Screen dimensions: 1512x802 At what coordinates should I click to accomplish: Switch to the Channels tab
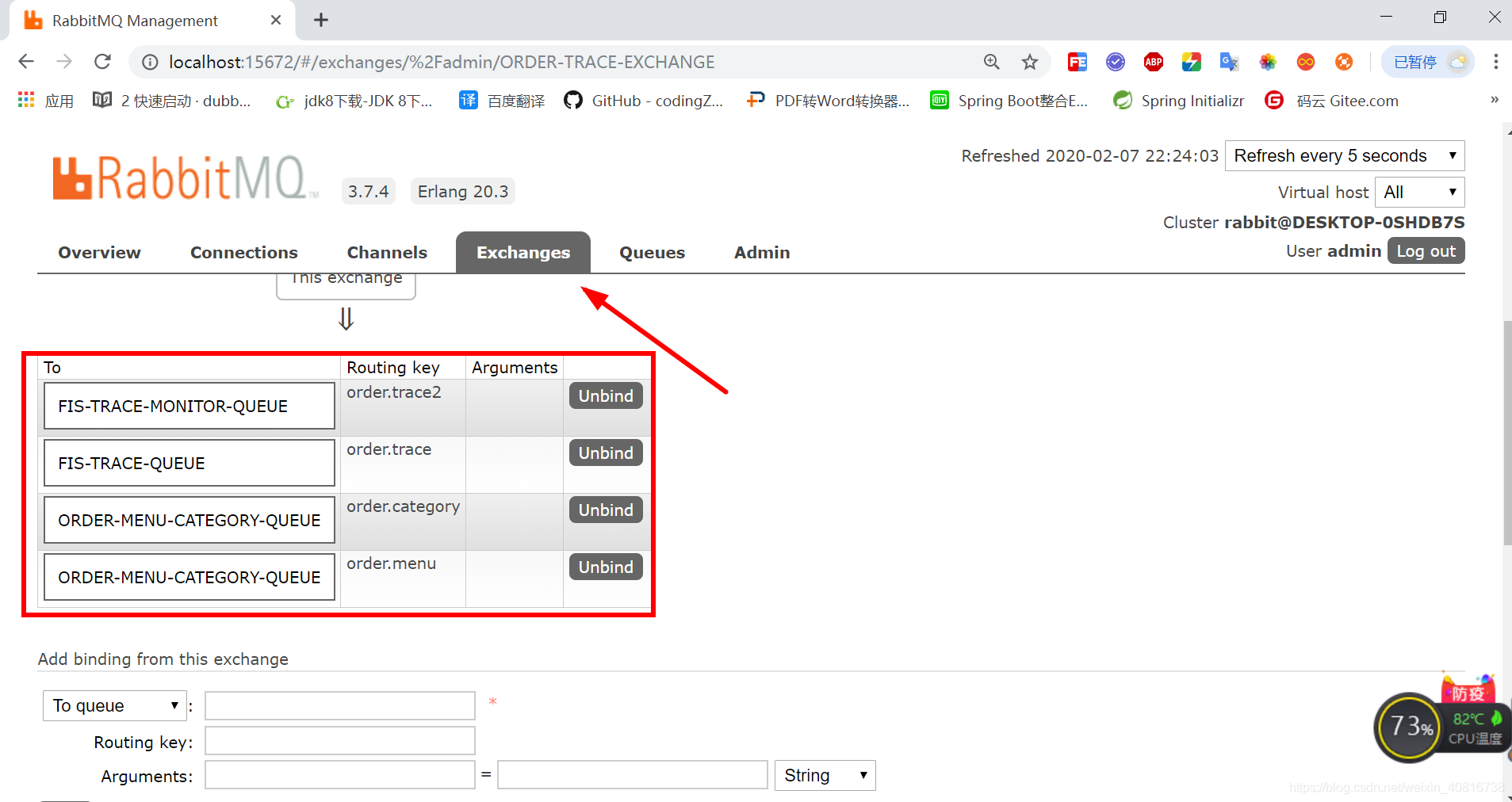[387, 252]
